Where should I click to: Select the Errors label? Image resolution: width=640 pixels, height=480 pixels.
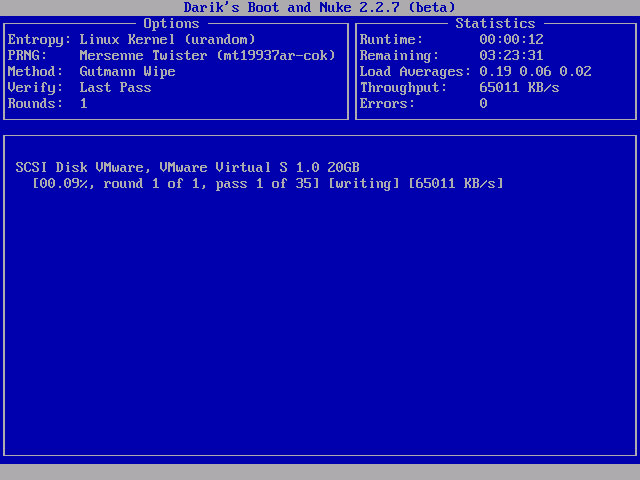click(387, 103)
